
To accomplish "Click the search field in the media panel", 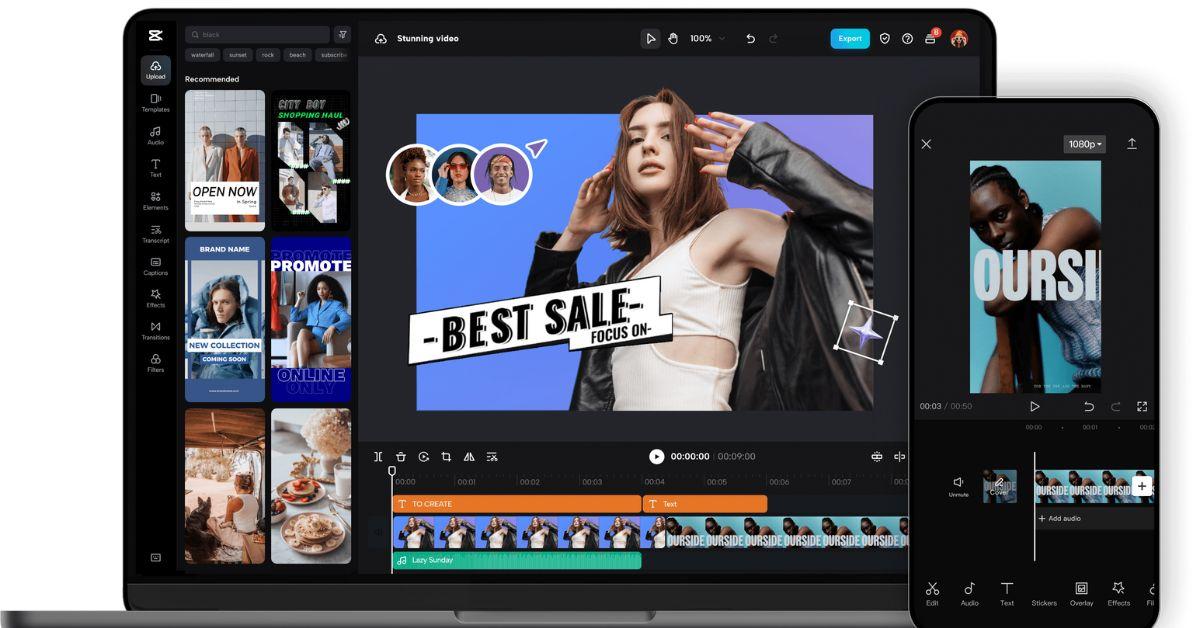I will pos(257,35).
